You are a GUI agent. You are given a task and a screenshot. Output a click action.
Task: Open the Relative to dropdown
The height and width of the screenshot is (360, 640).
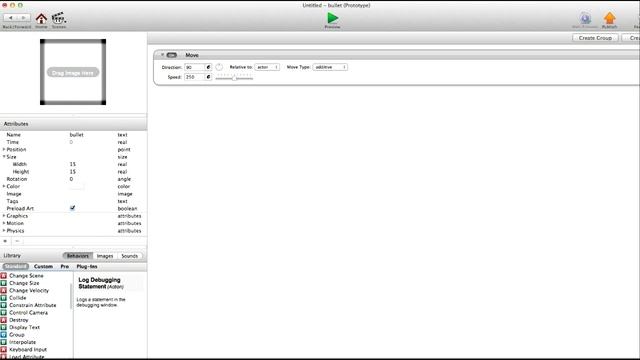pyautogui.click(x=267, y=67)
